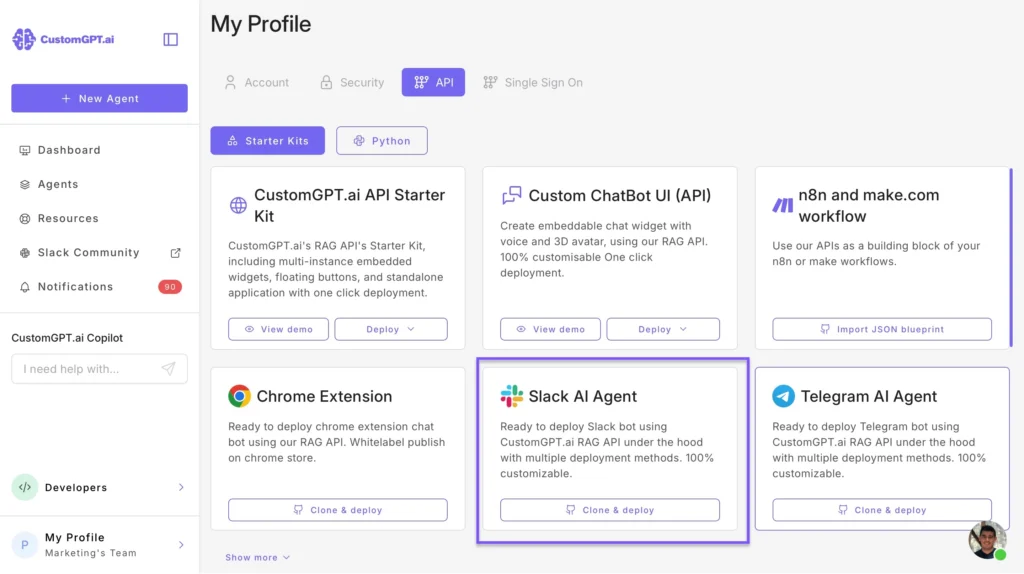Click the Dashboard monitor icon
The height and width of the screenshot is (574, 1024).
[x=25, y=150]
